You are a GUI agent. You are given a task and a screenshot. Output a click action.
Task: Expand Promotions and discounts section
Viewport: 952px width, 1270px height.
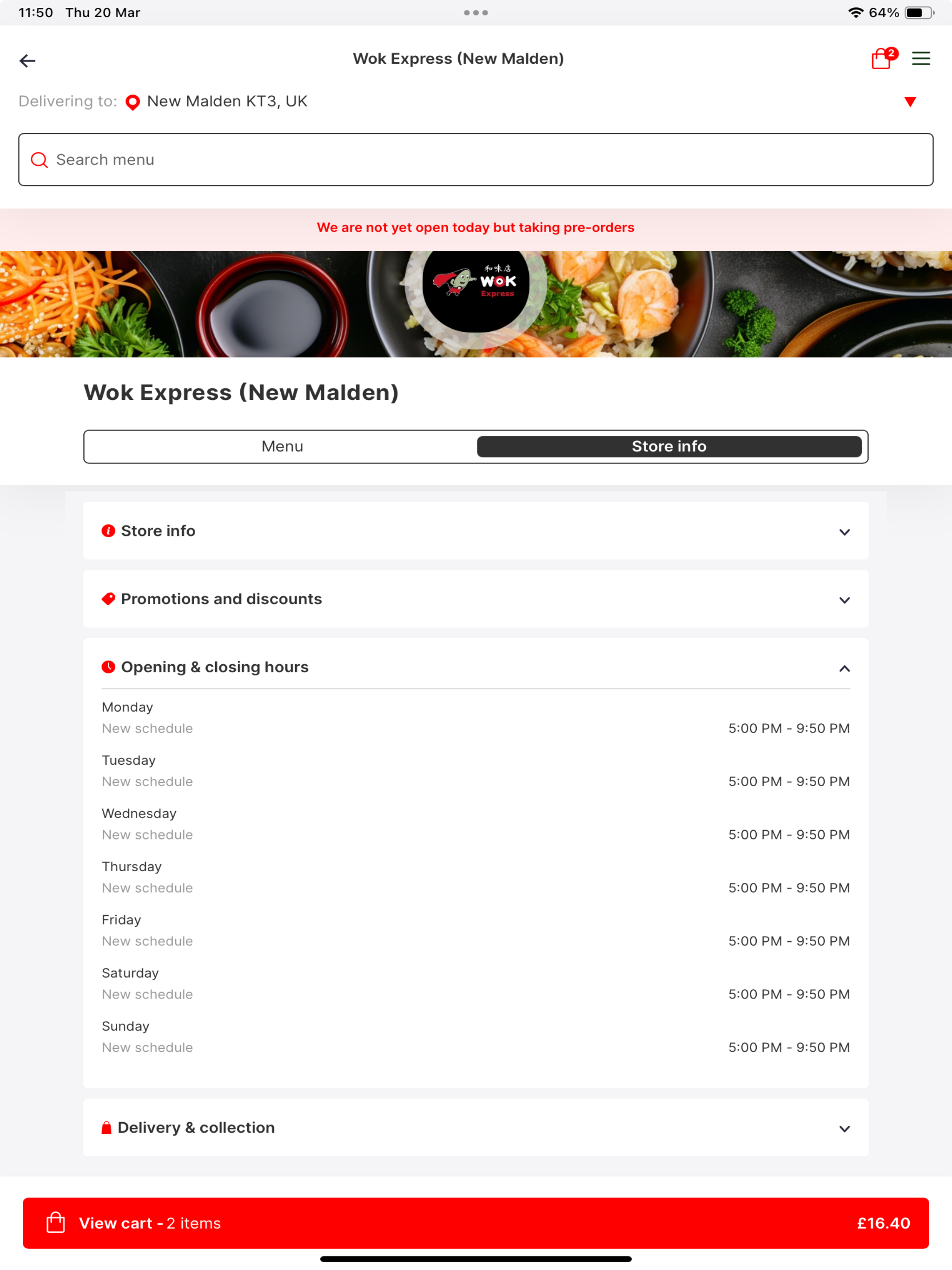coord(476,599)
